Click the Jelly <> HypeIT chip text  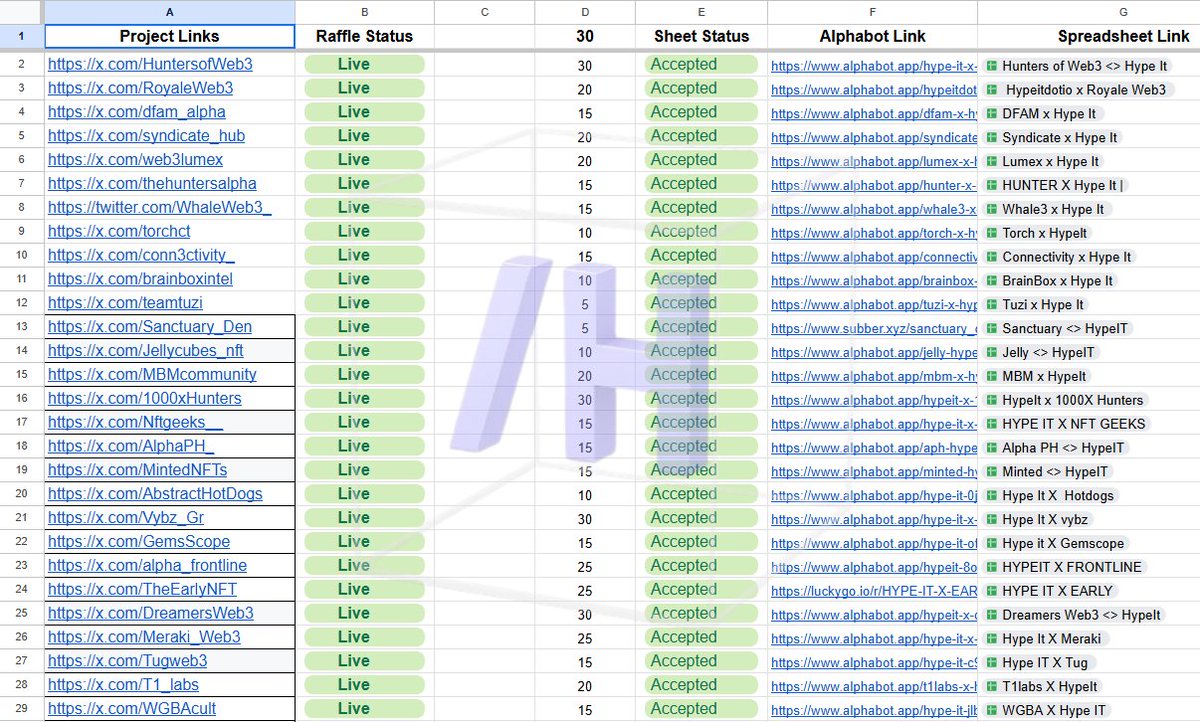pos(1048,352)
